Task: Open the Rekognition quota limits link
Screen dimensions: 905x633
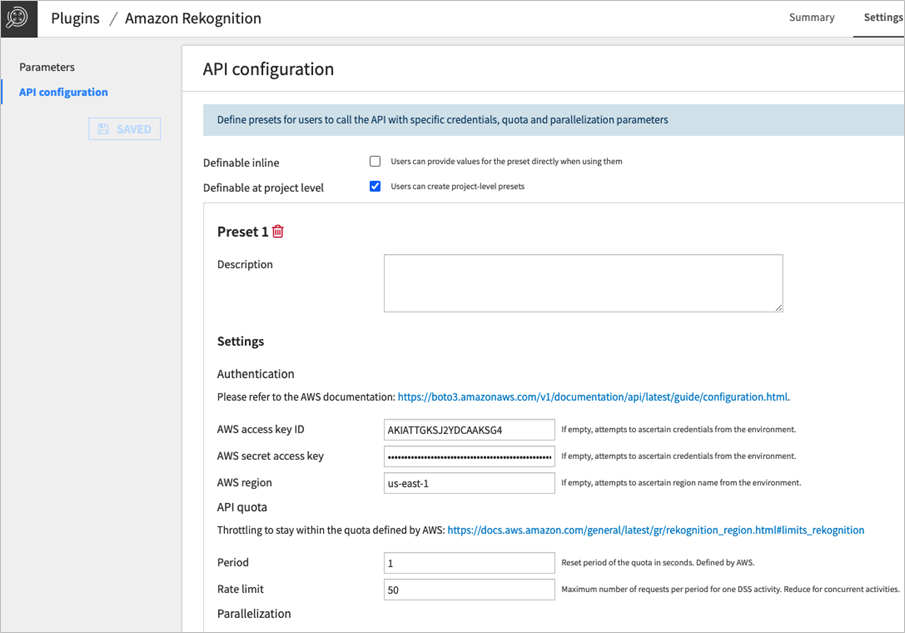Action: point(656,530)
